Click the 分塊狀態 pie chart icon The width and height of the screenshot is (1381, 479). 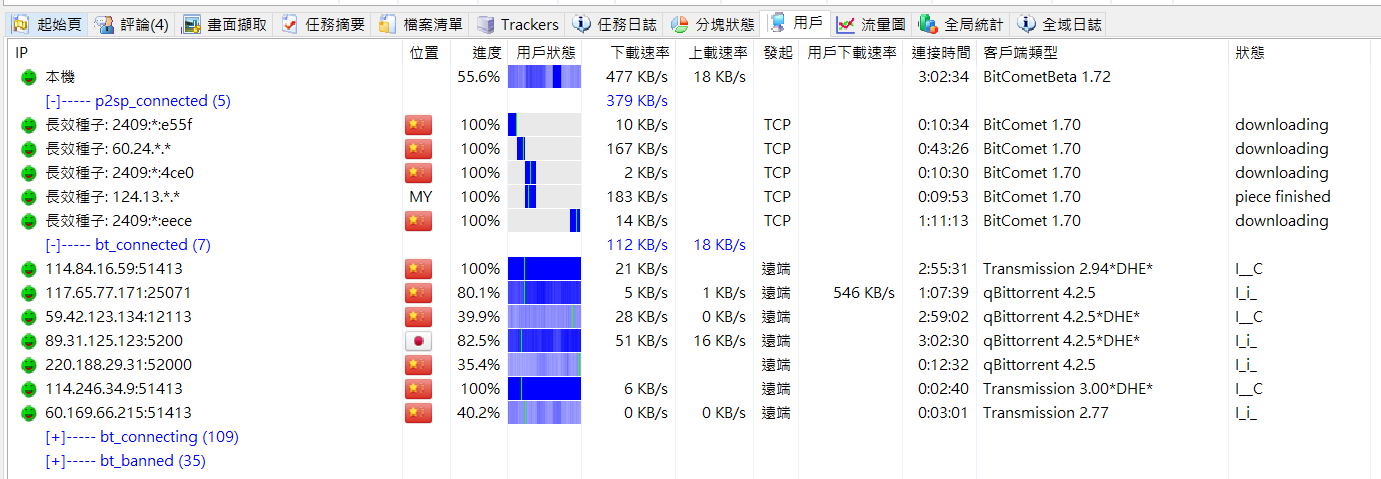(679, 24)
